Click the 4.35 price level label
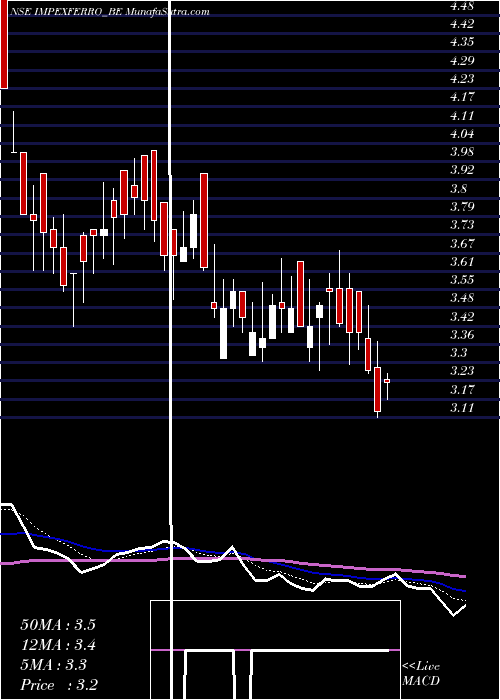Viewport: 500px width, 700px height. click(x=462, y=42)
